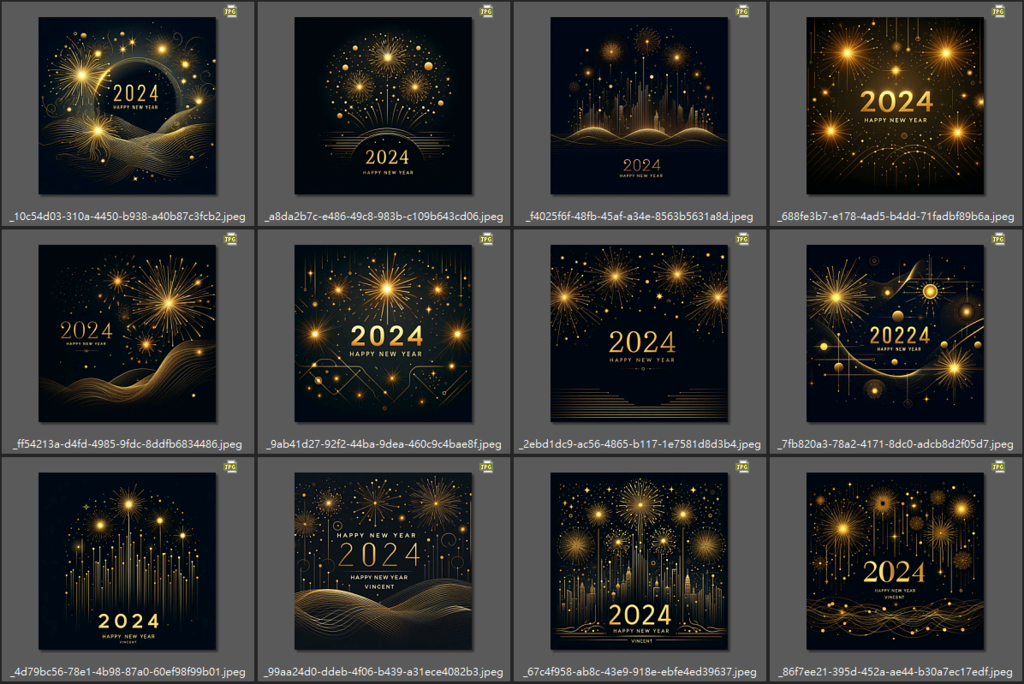Select thumbnail _9ab41d27-92f2-44ba-9dea-460c9c4bae8f.jpeg

(x=383, y=334)
